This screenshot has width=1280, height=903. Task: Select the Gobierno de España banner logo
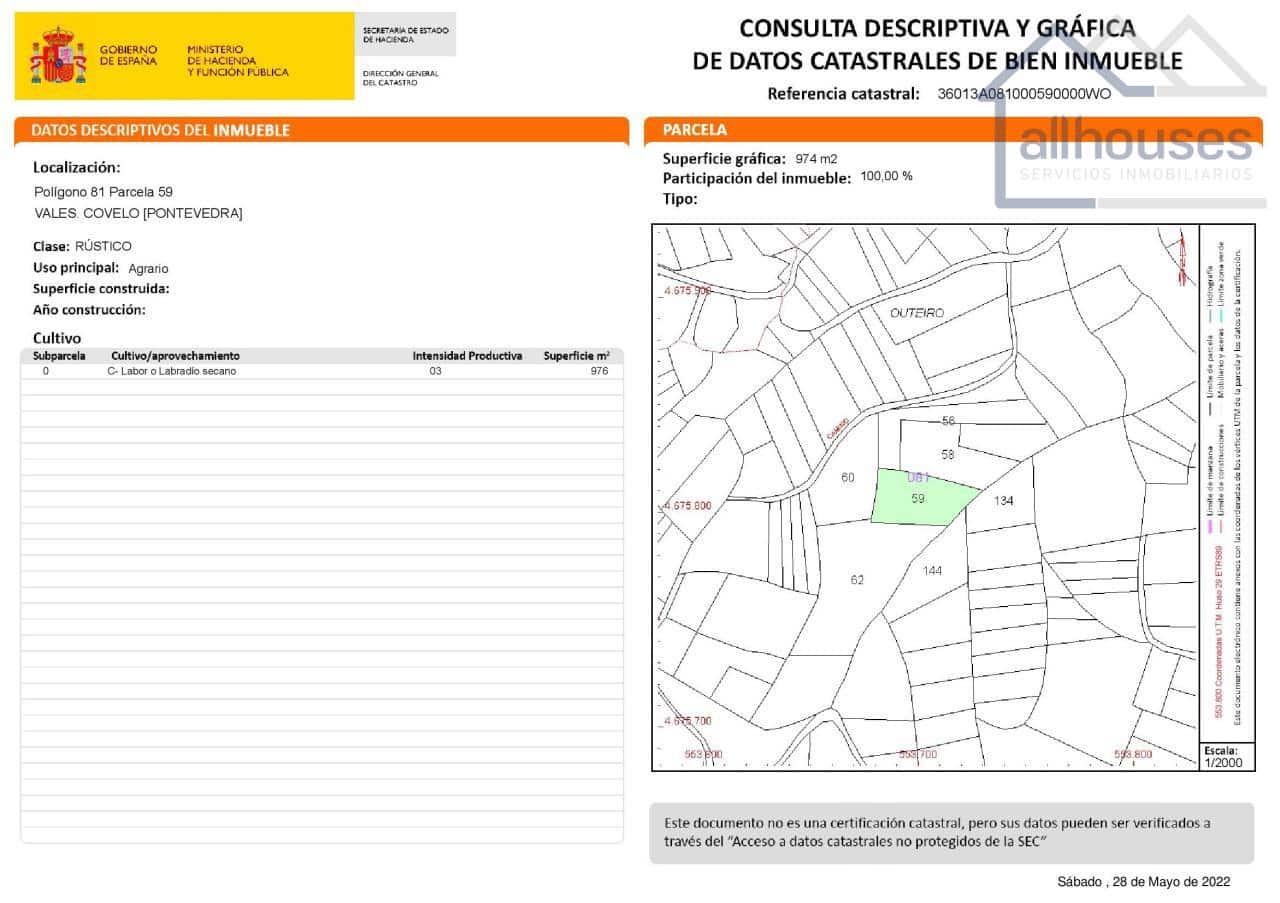[130, 55]
